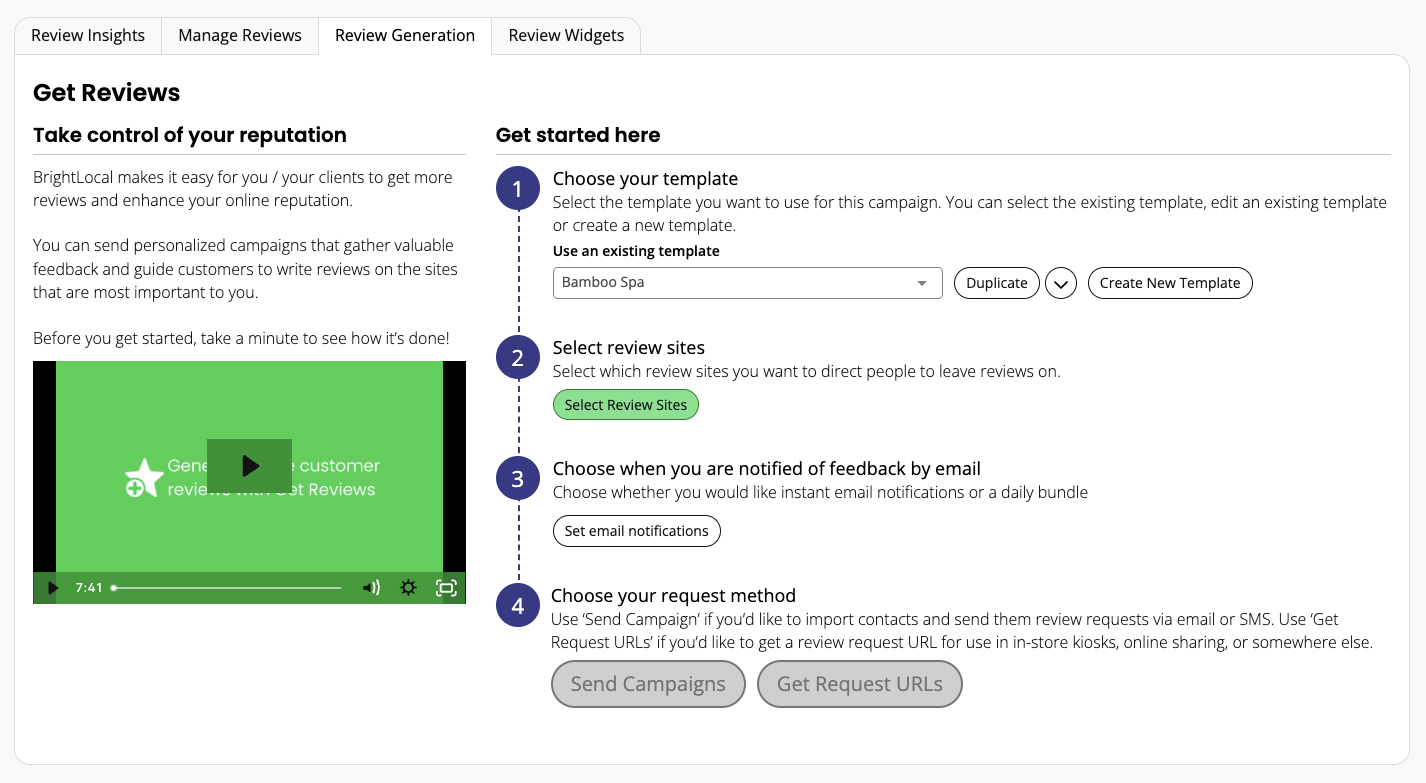Image resolution: width=1426 pixels, height=783 pixels.
Task: Click the small play icon in video controls
Action: point(53,588)
